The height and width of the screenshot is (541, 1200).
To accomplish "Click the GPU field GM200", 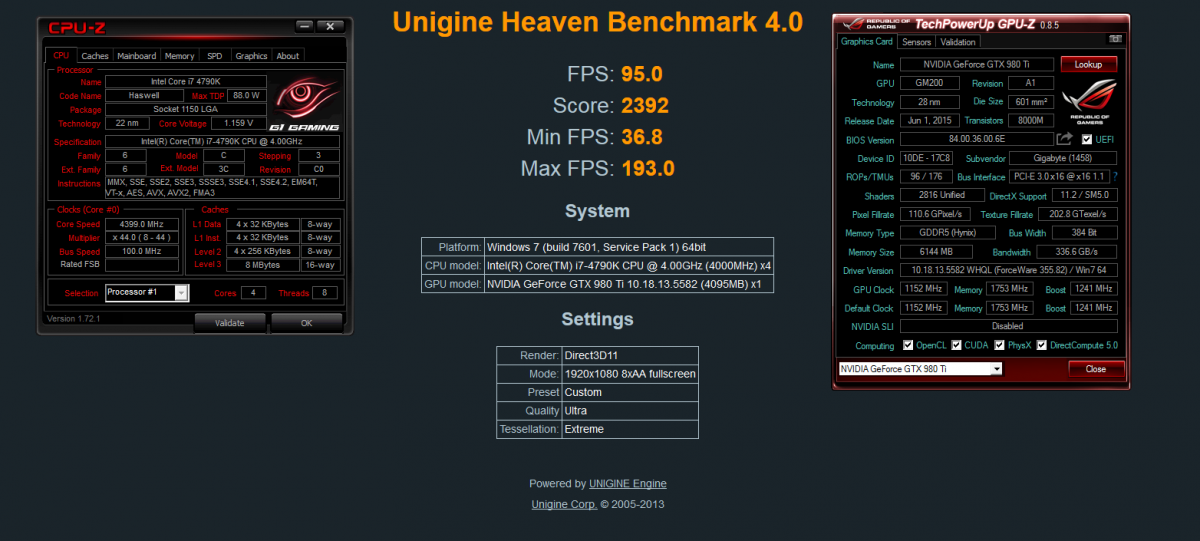I will coord(930,83).
